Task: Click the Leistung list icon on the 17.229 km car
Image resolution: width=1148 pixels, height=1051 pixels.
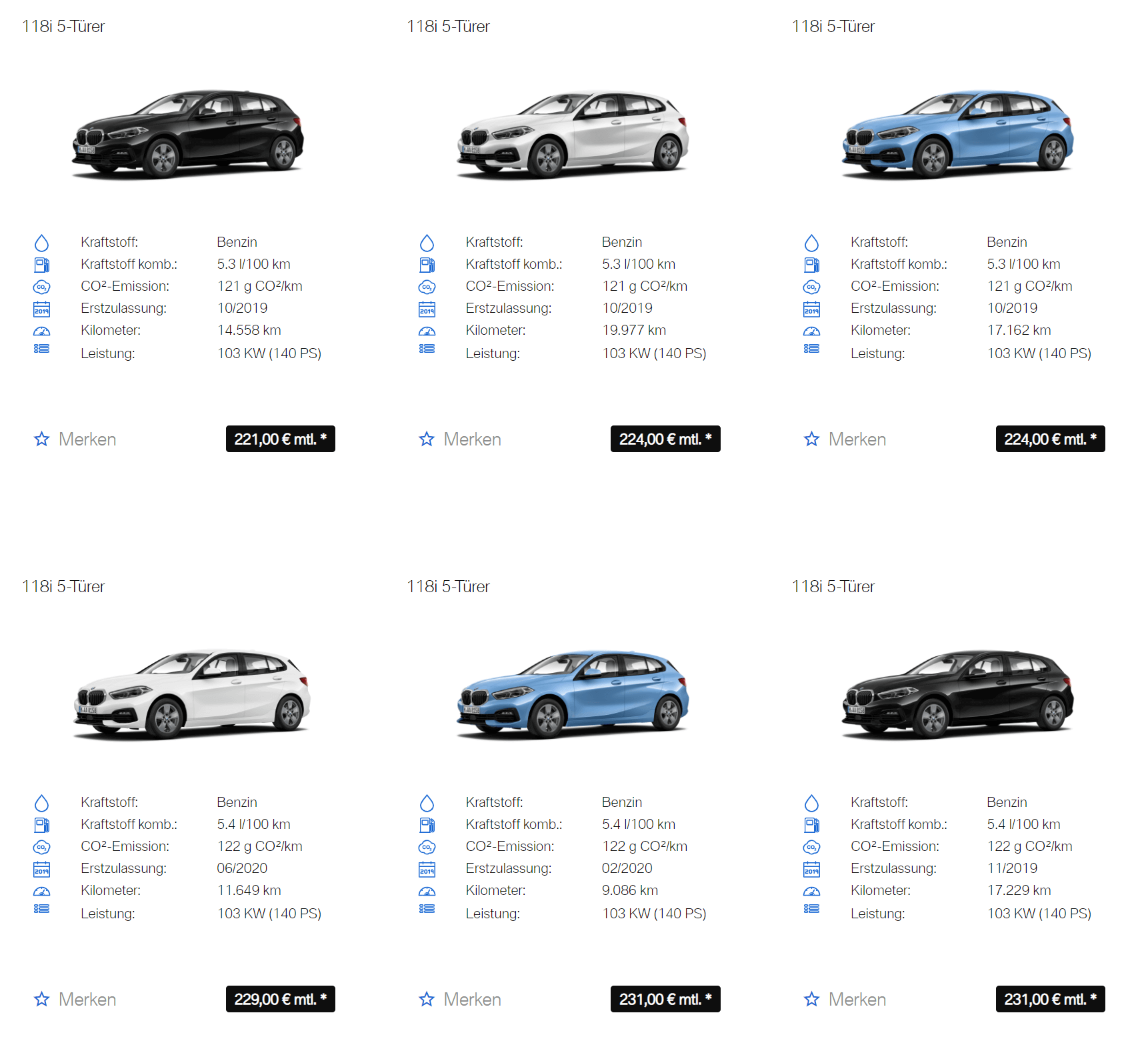Action: 811,909
